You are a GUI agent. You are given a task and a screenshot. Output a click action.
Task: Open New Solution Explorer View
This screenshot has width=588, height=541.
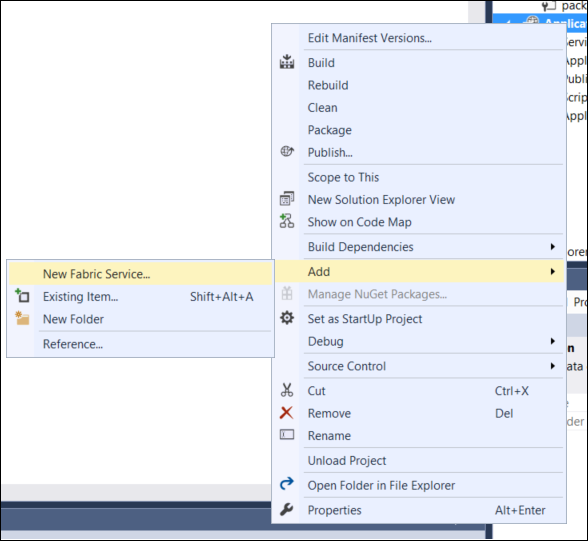click(x=419, y=199)
